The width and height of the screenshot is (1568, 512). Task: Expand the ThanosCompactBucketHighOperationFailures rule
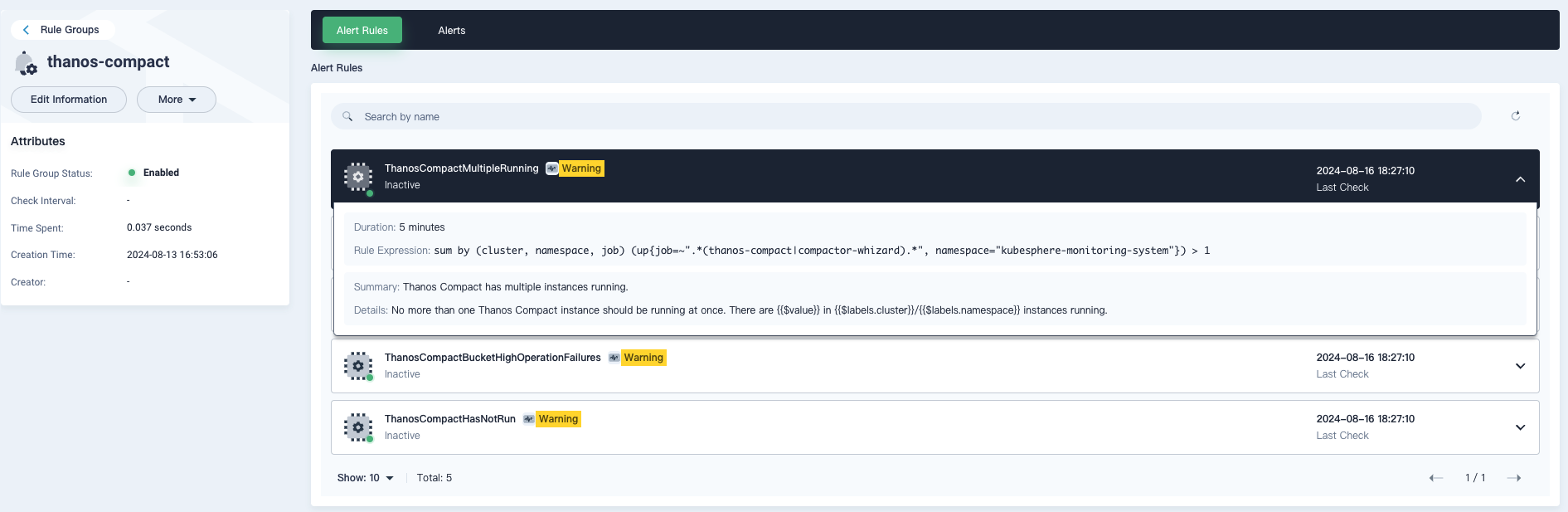point(1520,366)
